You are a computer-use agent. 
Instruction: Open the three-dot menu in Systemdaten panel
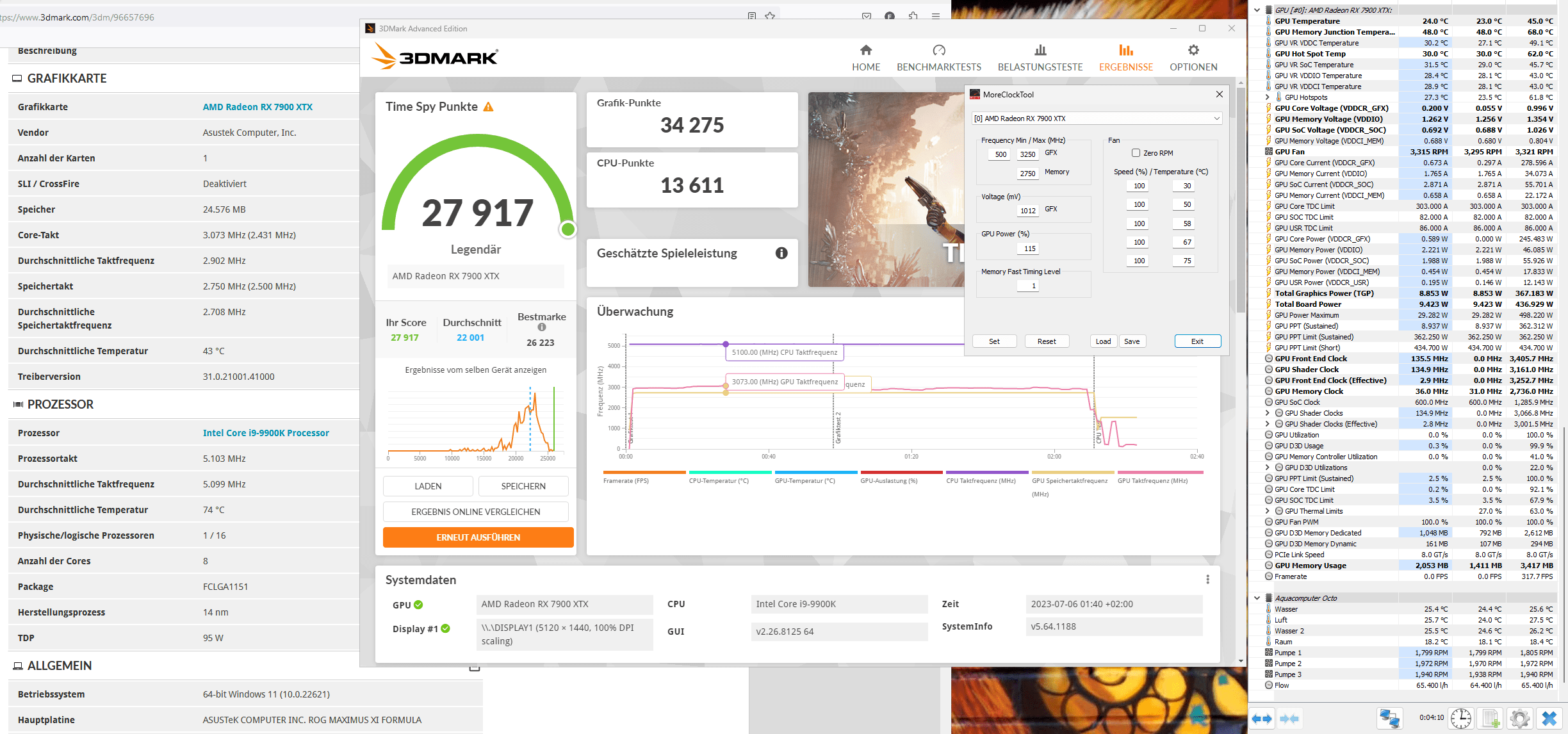point(1207,580)
